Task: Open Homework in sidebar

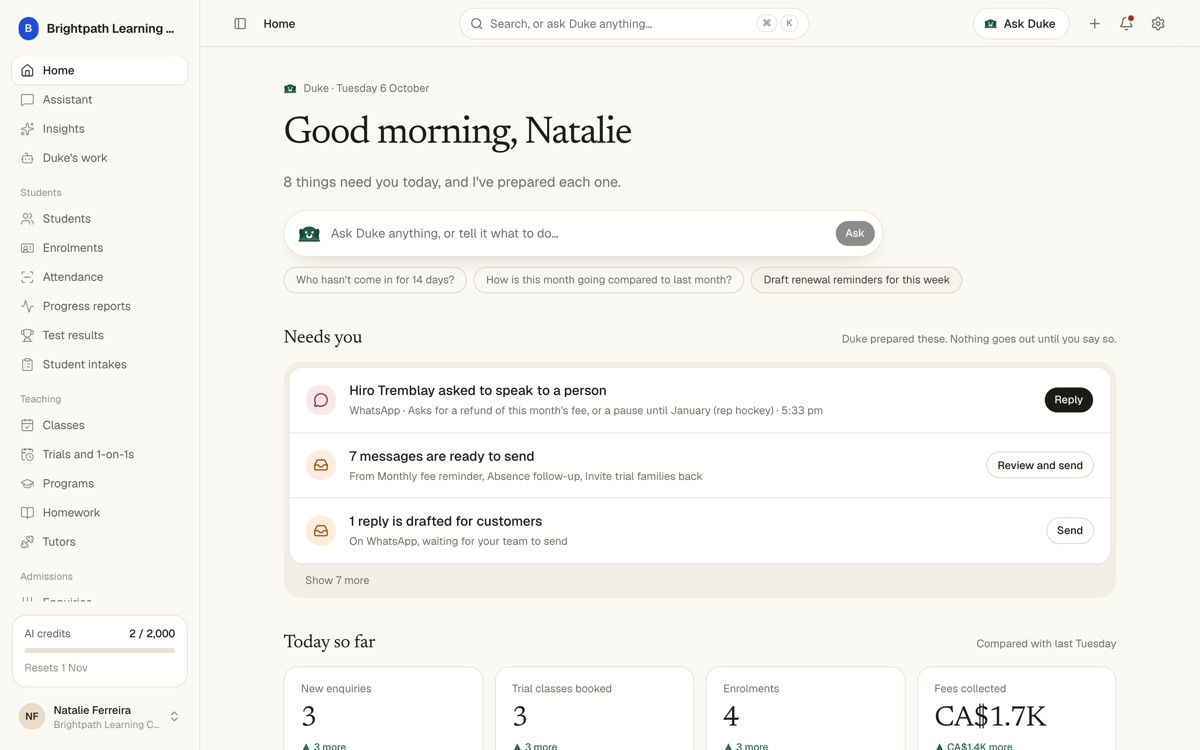Action: click(x=100, y=512)
